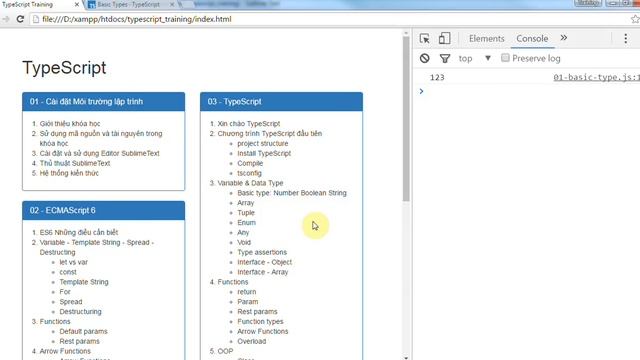The width and height of the screenshot is (640, 360).
Task: Open project structure link
Action: click(262, 143)
